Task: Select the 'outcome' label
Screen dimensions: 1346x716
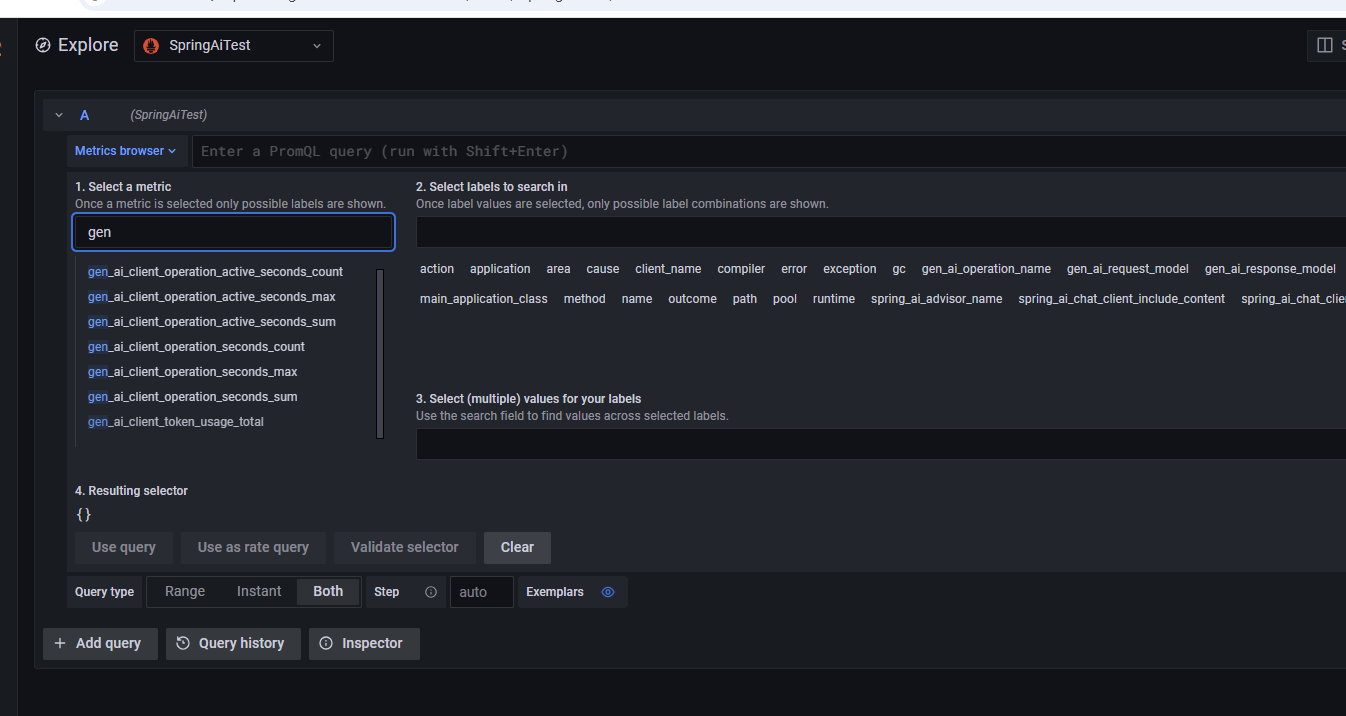Action: (x=693, y=299)
